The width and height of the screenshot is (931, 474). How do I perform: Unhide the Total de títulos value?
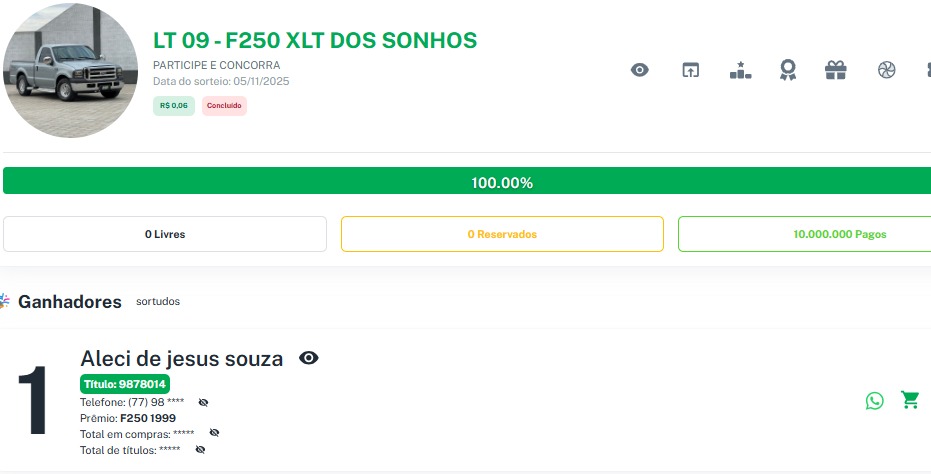pos(200,450)
